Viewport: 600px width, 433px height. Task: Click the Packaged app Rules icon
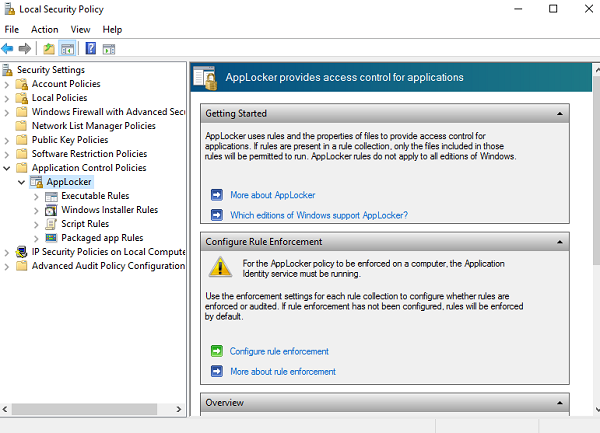point(52,238)
